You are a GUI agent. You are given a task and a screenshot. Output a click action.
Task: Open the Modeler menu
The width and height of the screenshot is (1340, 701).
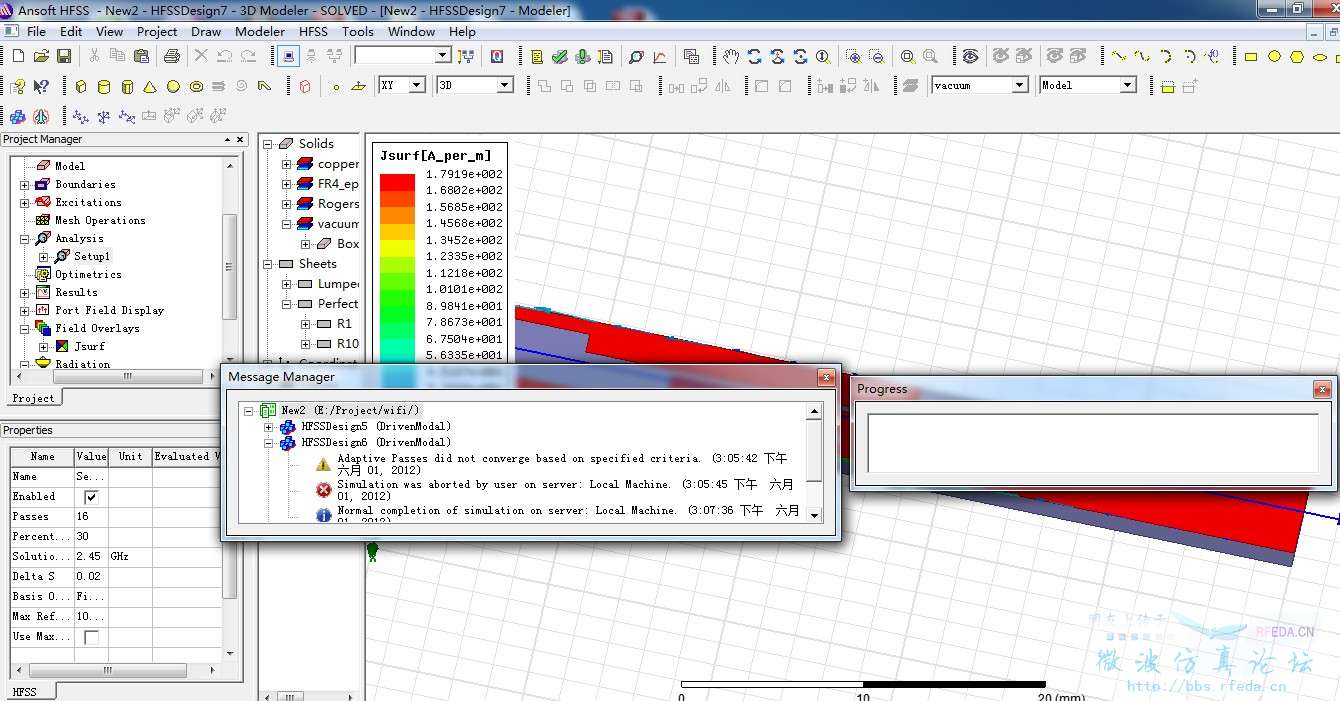point(260,31)
